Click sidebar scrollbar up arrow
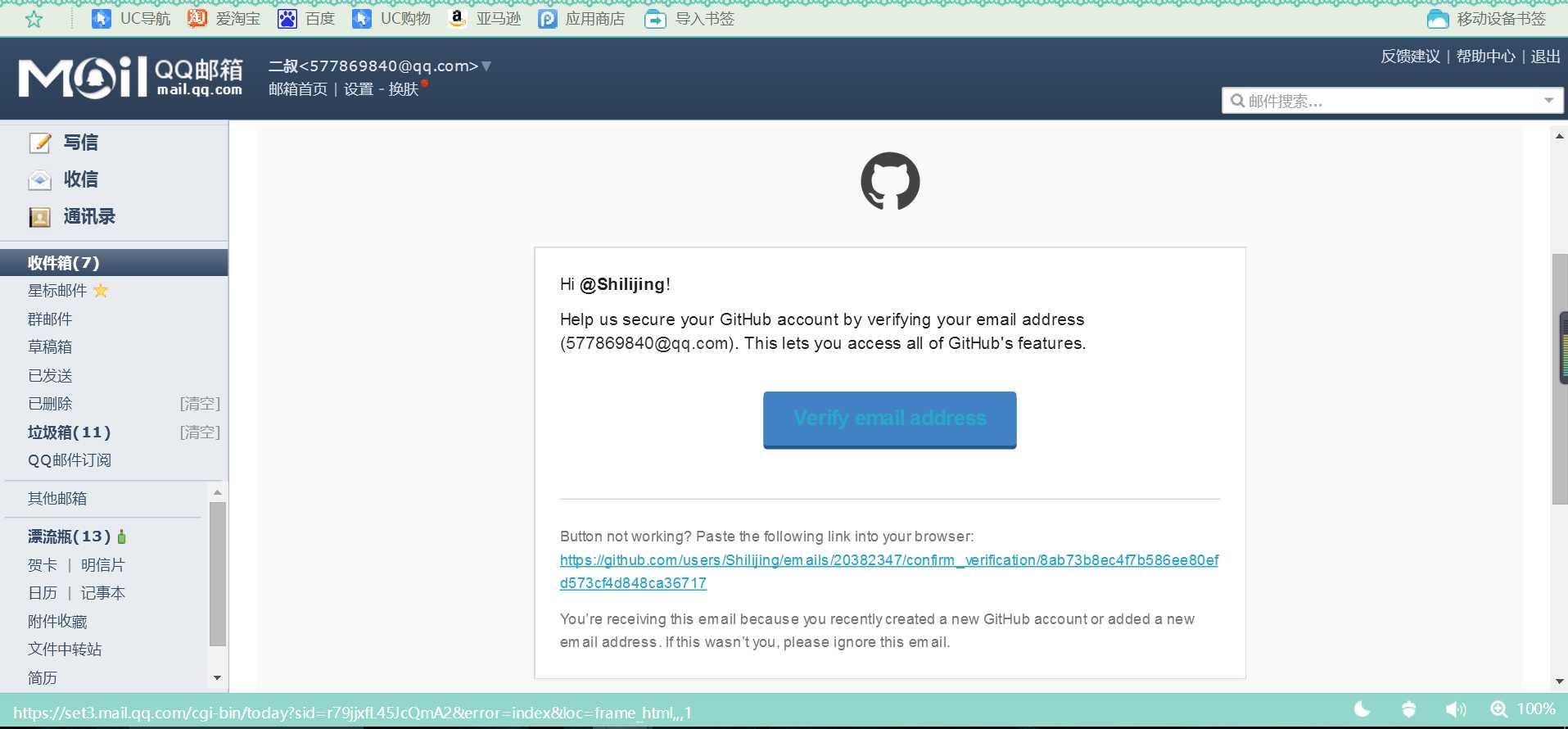The height and width of the screenshot is (729, 1568). coord(217,492)
